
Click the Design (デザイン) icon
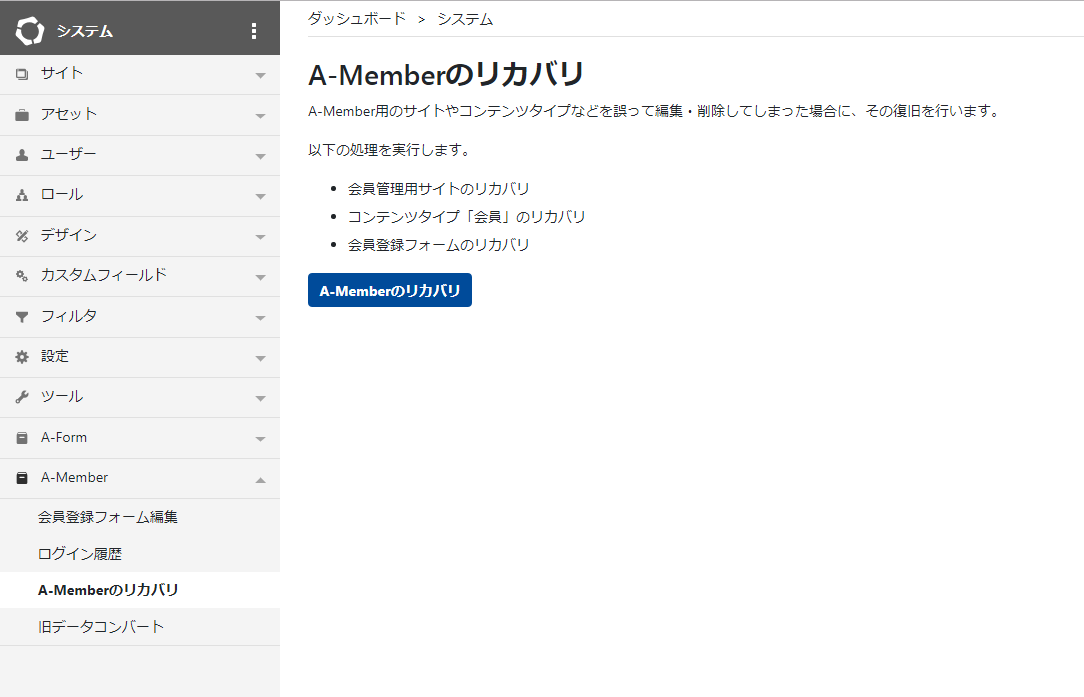[22, 236]
